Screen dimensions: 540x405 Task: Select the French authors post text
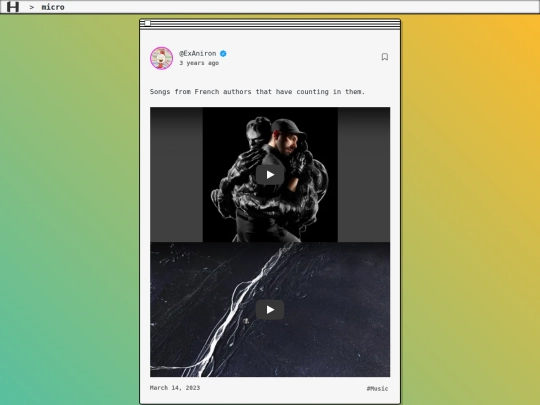tap(257, 92)
